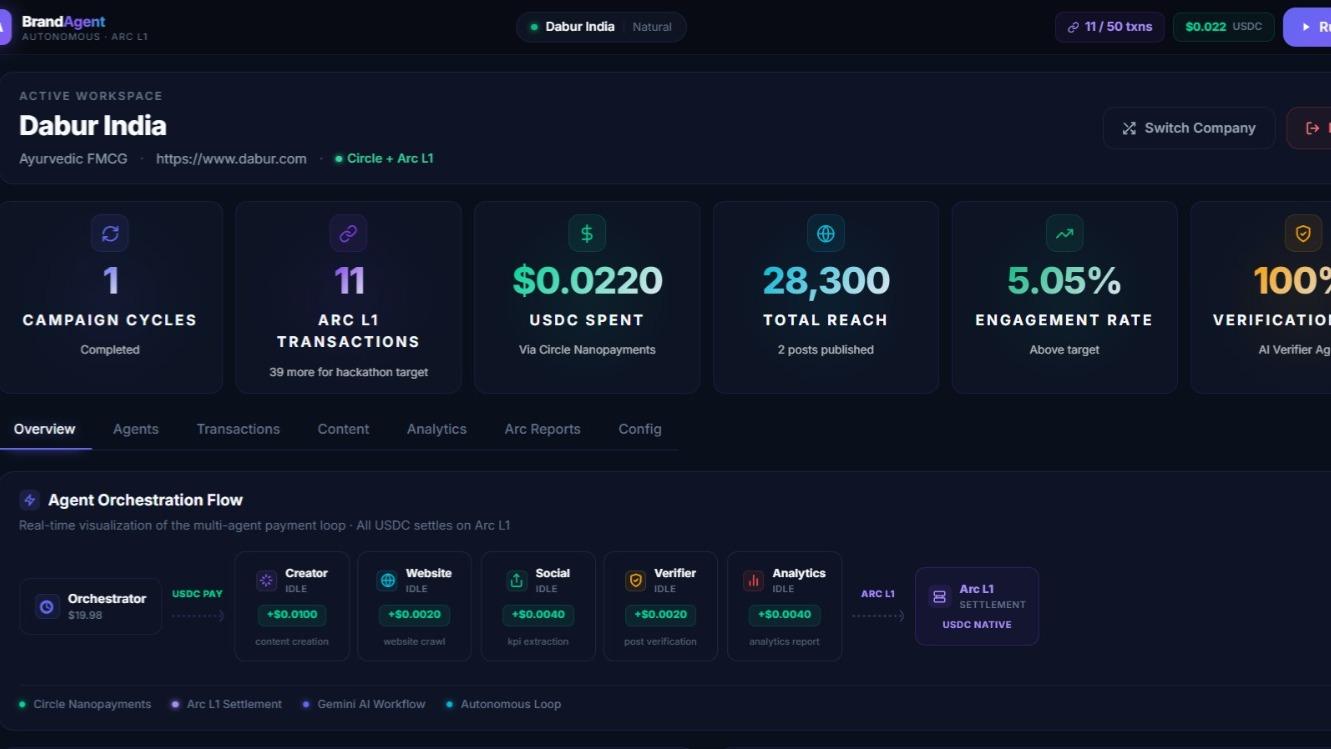Click the USDC spent dollar icon
Screen dimensions: 1331x749
pos(587,234)
